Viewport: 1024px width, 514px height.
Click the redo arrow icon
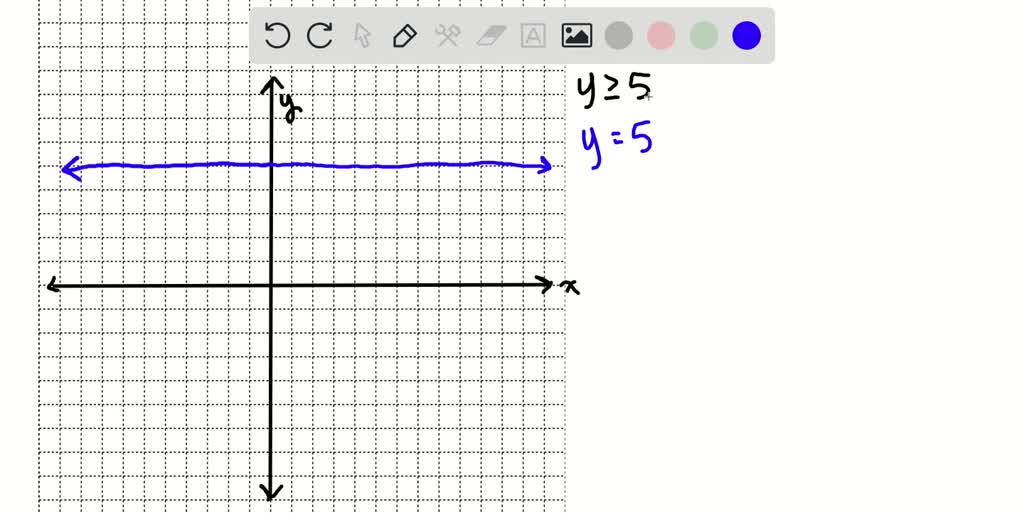pyautogui.click(x=319, y=35)
